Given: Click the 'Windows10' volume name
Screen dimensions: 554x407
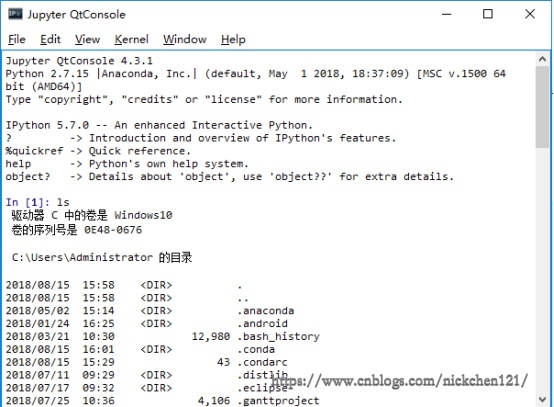Looking at the screenshot, I should coord(143,215).
